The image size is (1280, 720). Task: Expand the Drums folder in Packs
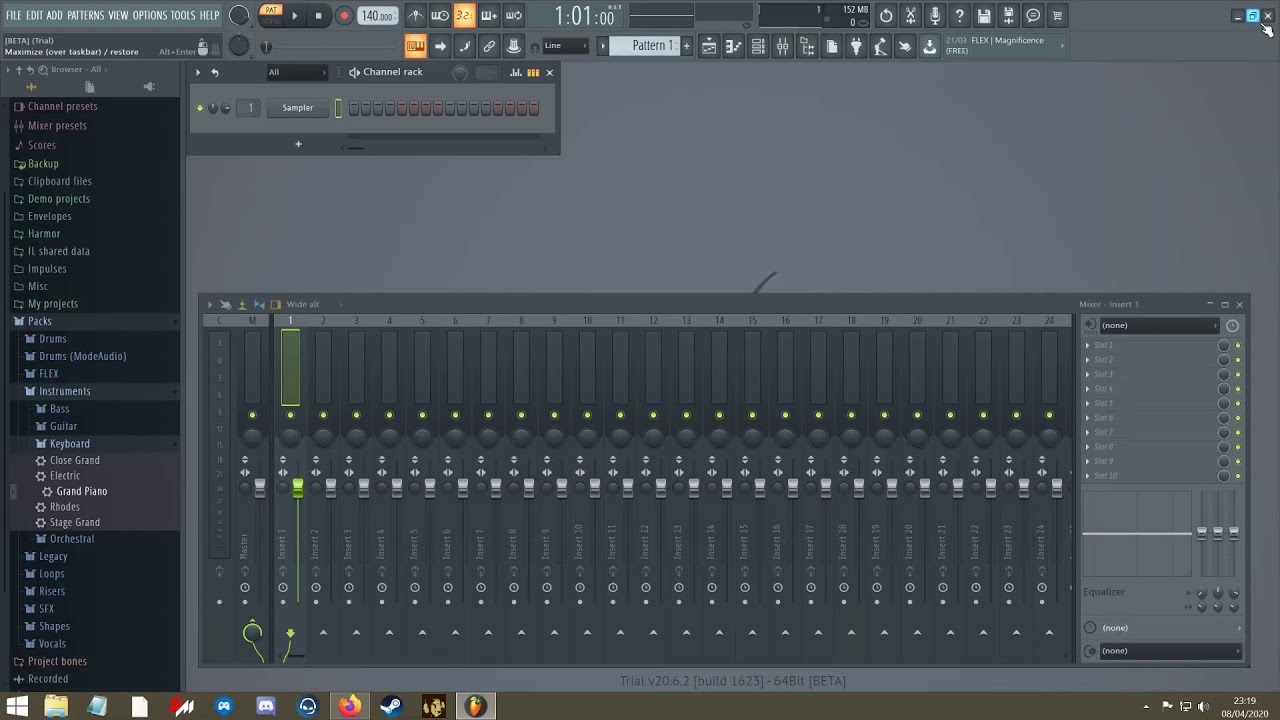click(x=52, y=338)
